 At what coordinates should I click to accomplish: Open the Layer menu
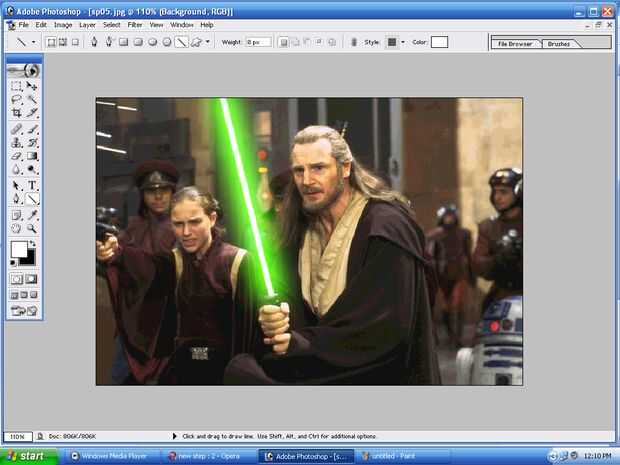[87, 25]
